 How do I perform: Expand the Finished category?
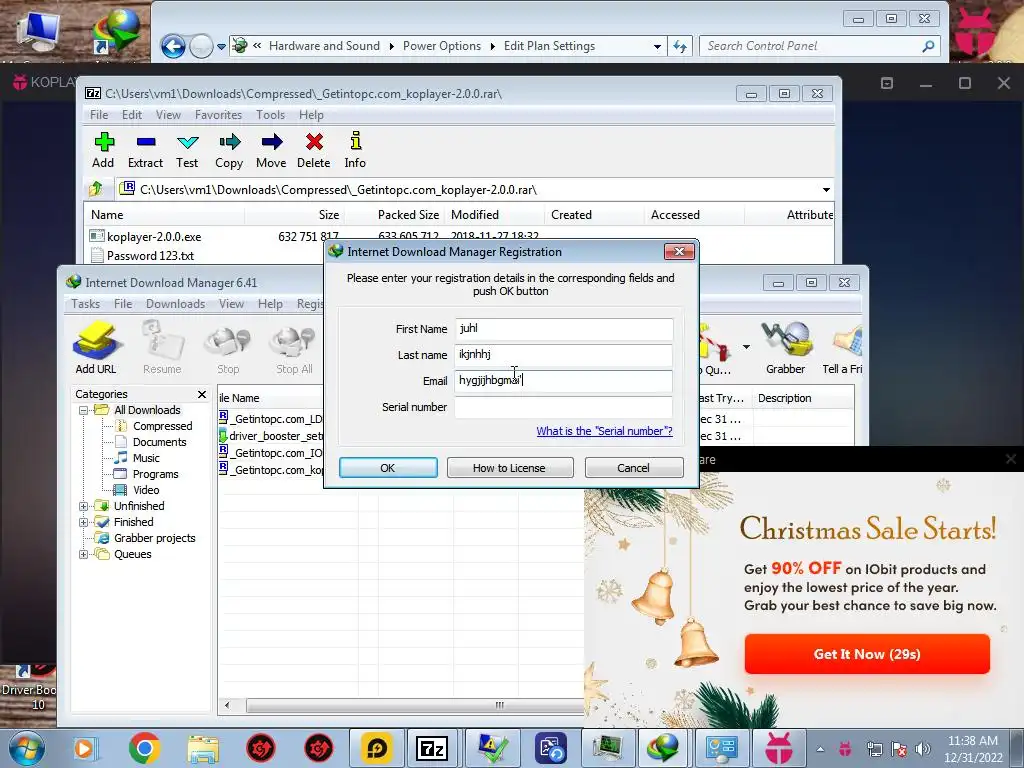84,522
